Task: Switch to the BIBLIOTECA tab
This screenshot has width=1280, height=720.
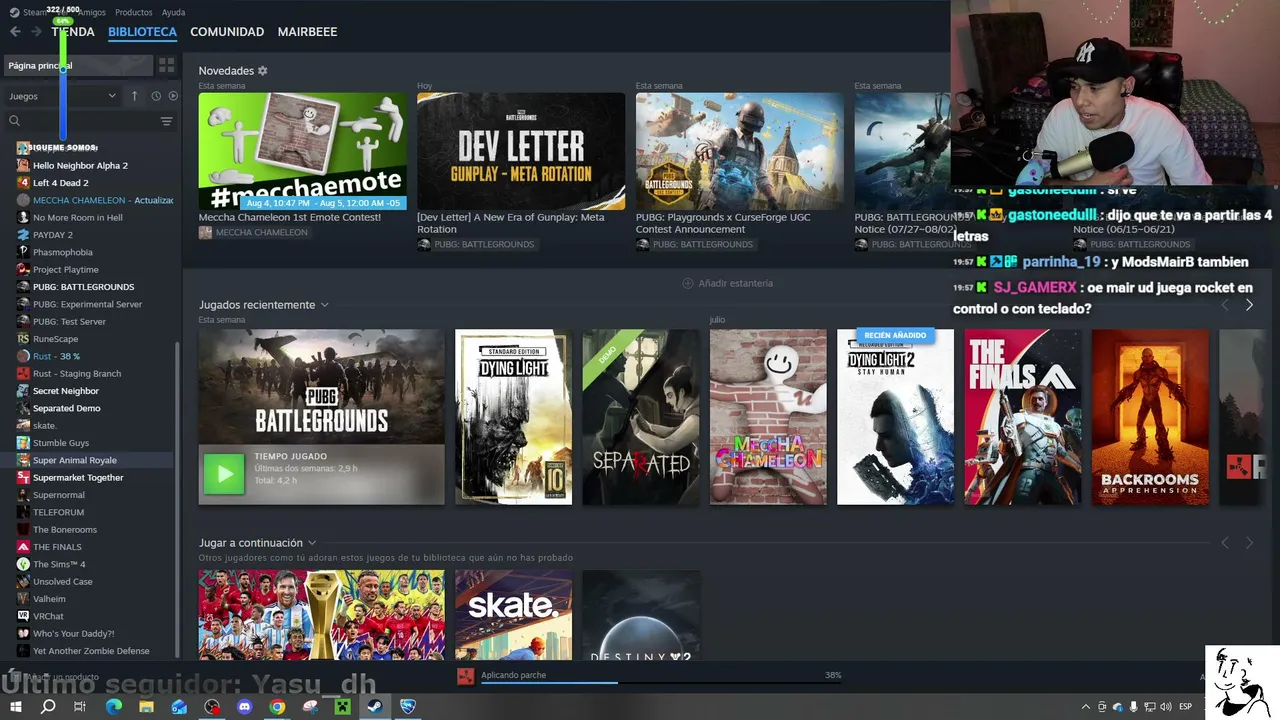Action: pos(142,32)
